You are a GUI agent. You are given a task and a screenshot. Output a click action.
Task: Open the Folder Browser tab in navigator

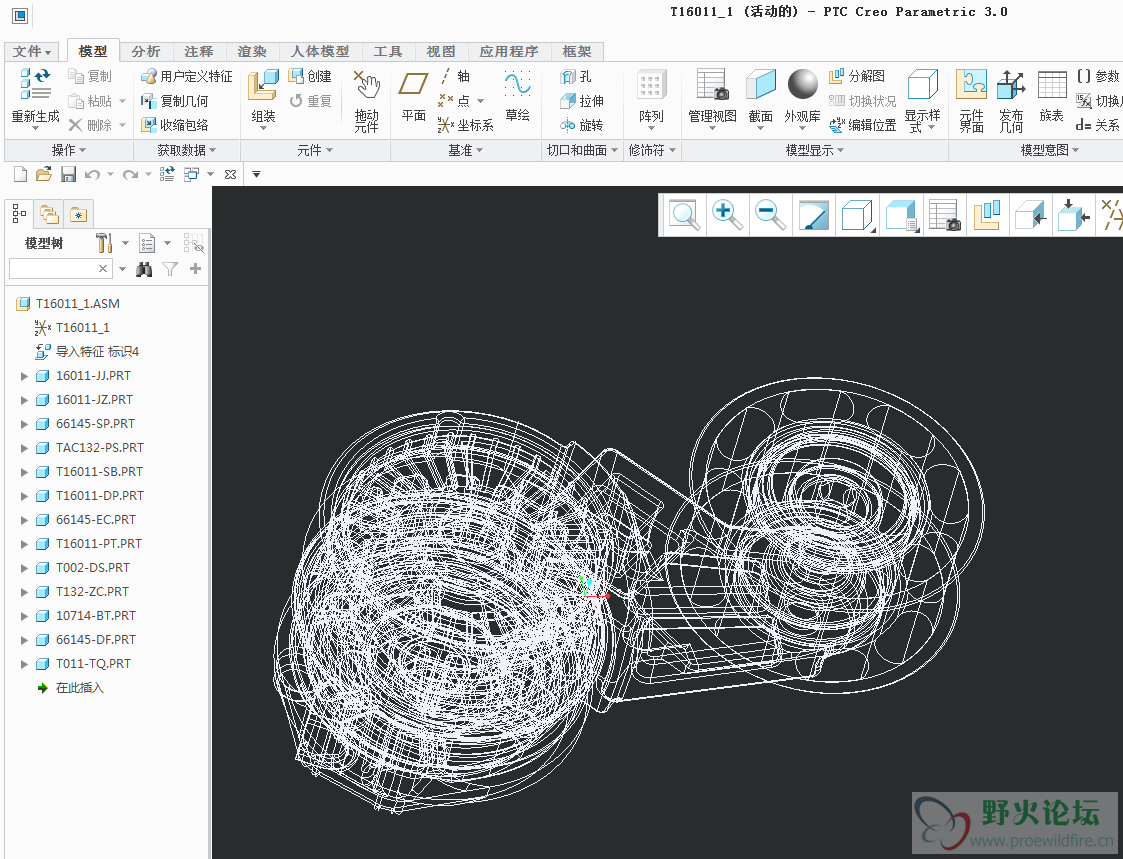point(49,213)
